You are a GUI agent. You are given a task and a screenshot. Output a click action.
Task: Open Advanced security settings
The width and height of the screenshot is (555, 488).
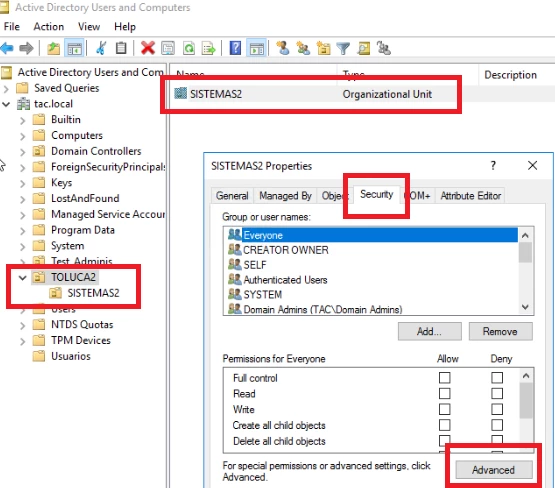click(493, 470)
